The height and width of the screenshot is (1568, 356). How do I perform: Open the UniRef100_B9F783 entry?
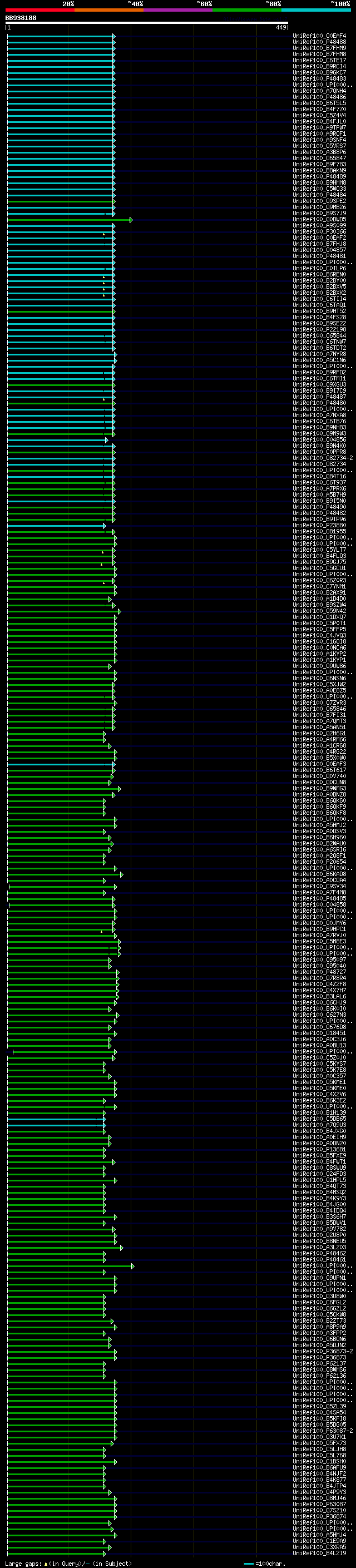coord(319,164)
